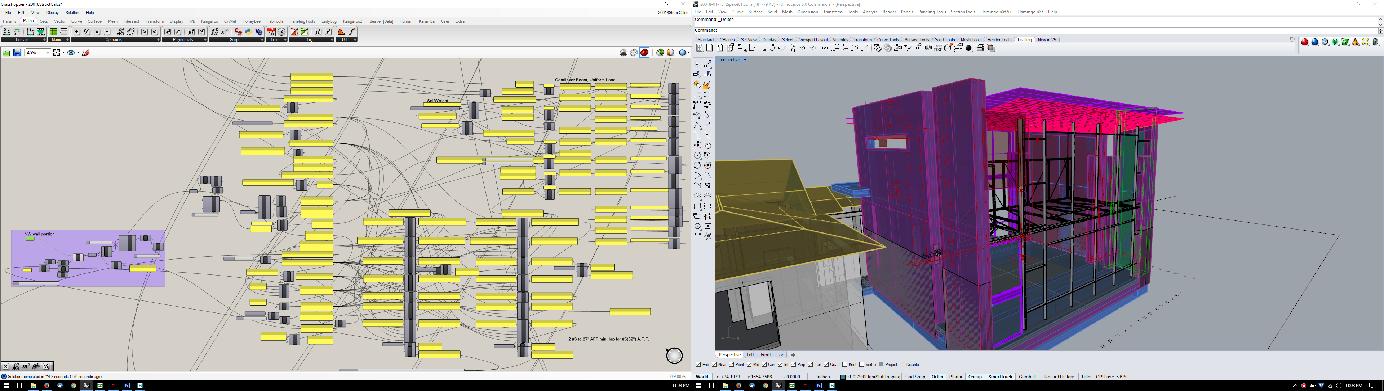Image resolution: width=1384 pixels, height=391 pixels.
Task: Expand the Trig panel in Maths tab
Action: [311, 39]
